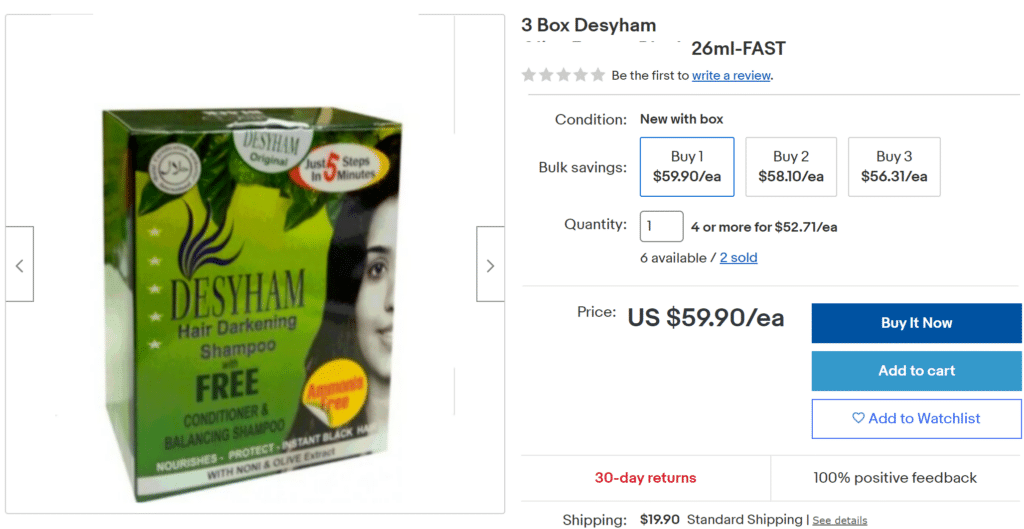The image size is (1024, 529).
Task: Click the Quantity input field
Action: point(662,227)
